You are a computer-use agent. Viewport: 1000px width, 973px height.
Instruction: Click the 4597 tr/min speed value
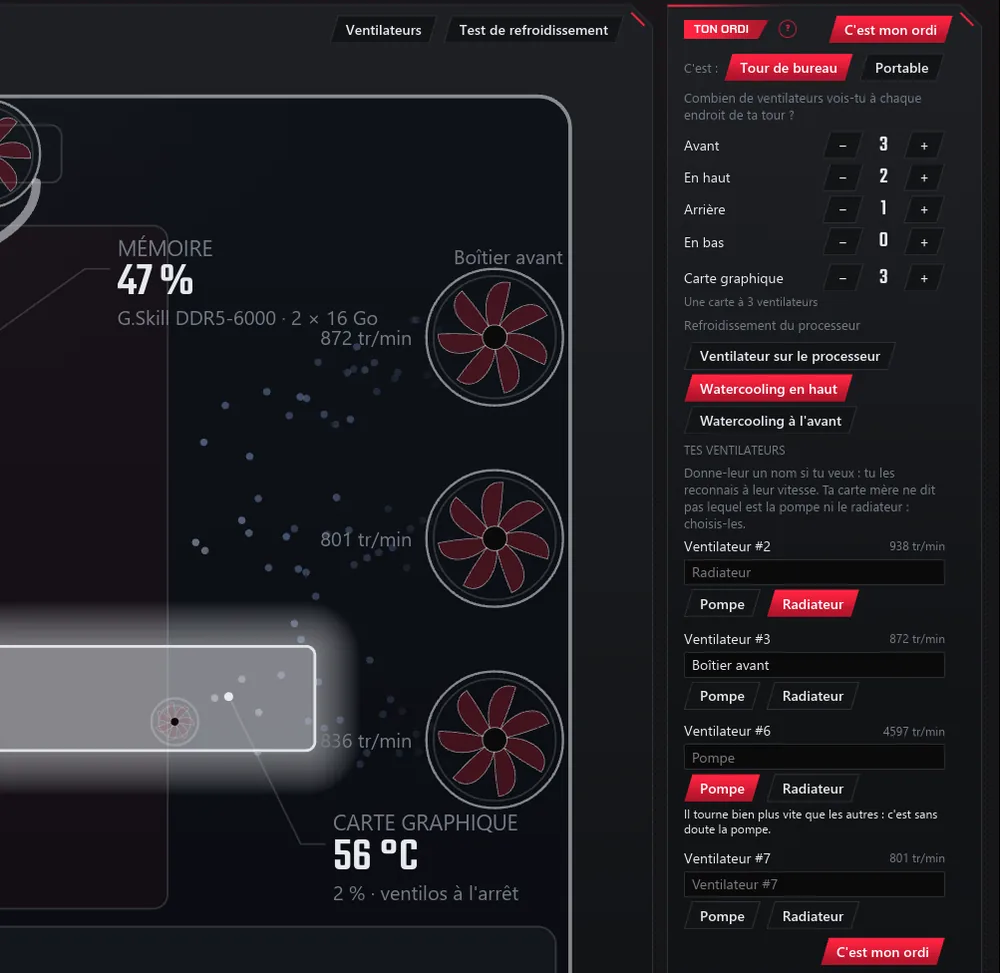click(913, 731)
